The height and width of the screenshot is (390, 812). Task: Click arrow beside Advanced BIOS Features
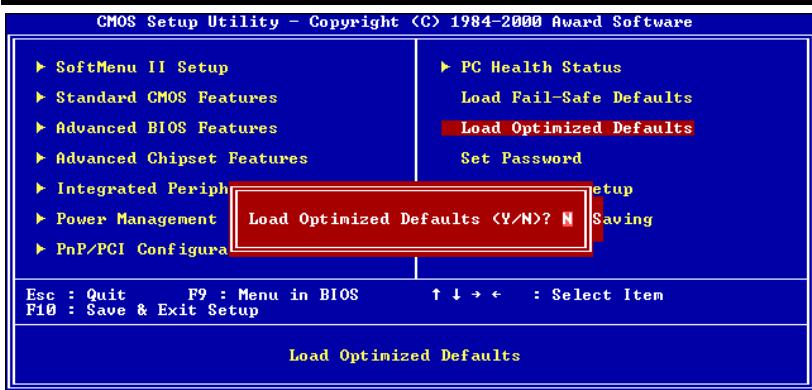(41, 127)
